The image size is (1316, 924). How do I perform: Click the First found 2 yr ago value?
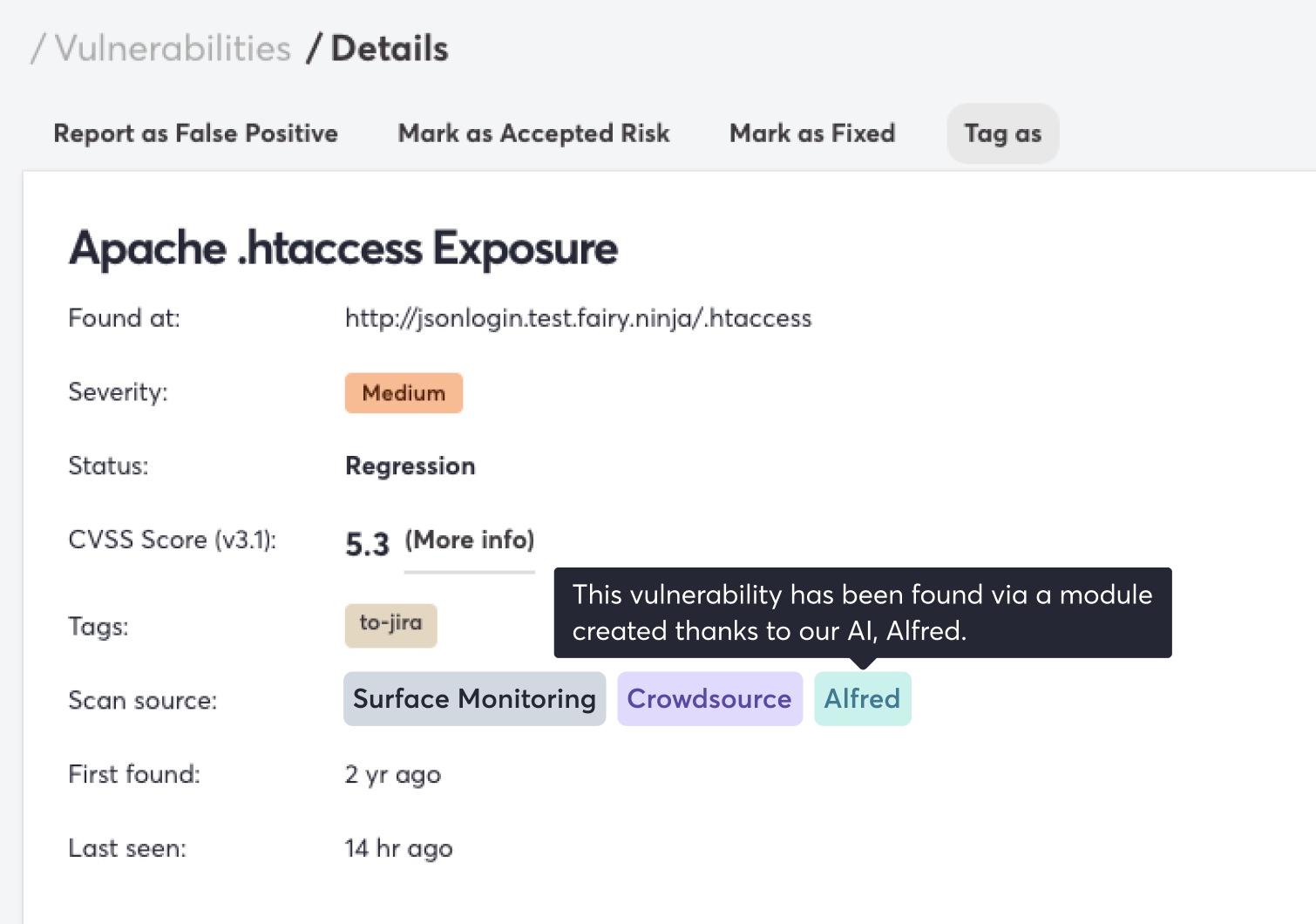click(x=393, y=775)
